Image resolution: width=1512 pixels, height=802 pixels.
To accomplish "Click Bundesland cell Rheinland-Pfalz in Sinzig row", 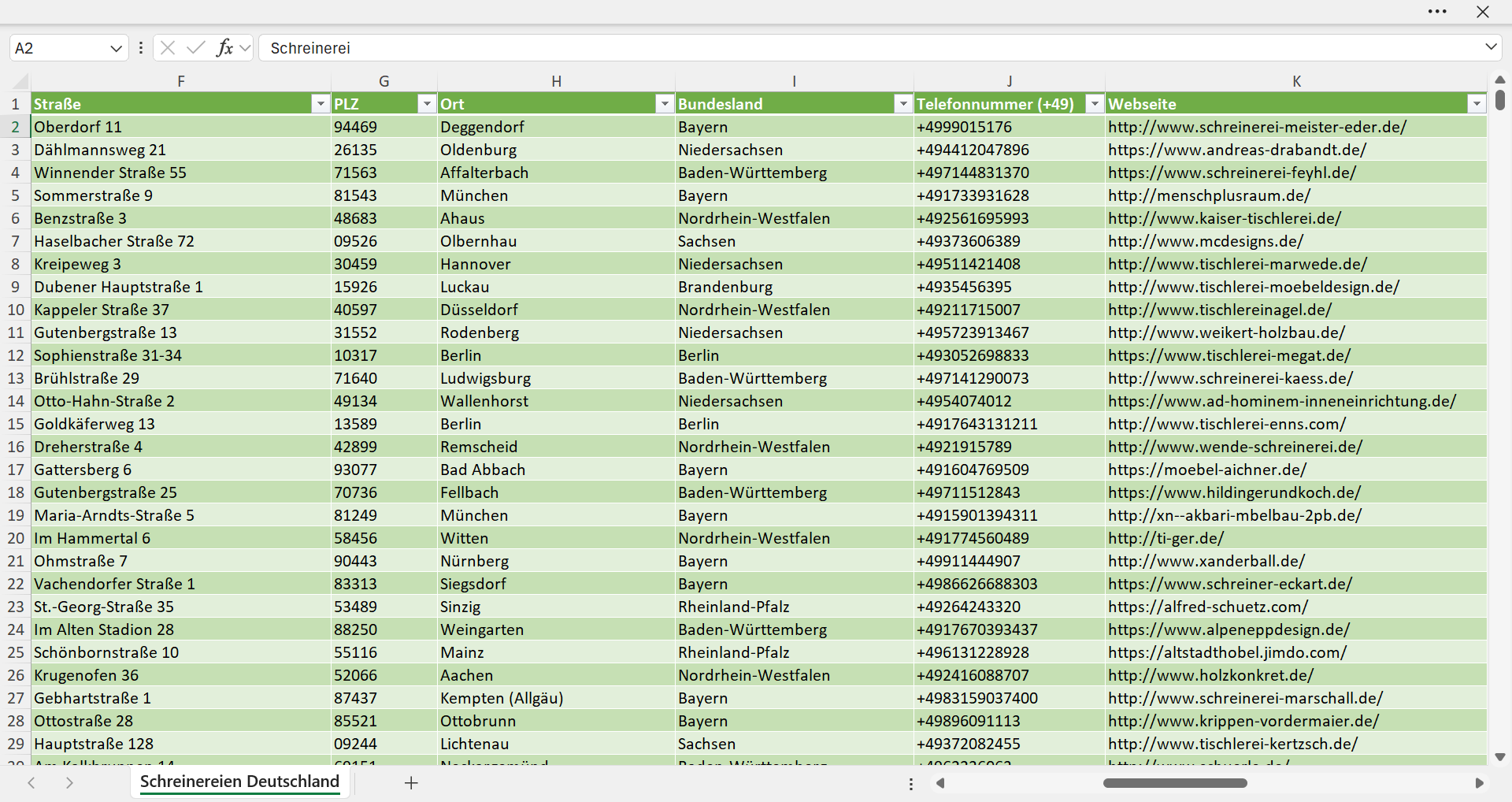I will coord(795,607).
